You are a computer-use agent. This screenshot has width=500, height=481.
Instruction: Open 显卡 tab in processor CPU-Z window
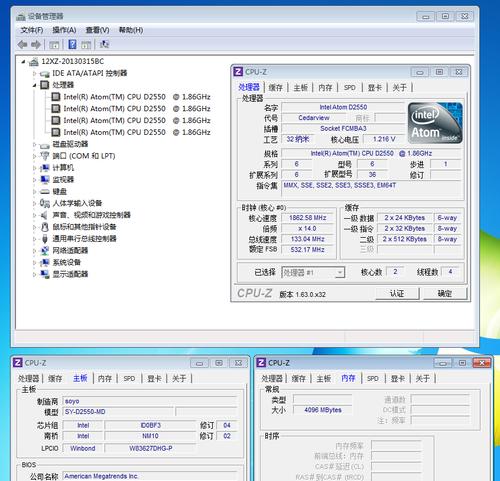tap(375, 88)
